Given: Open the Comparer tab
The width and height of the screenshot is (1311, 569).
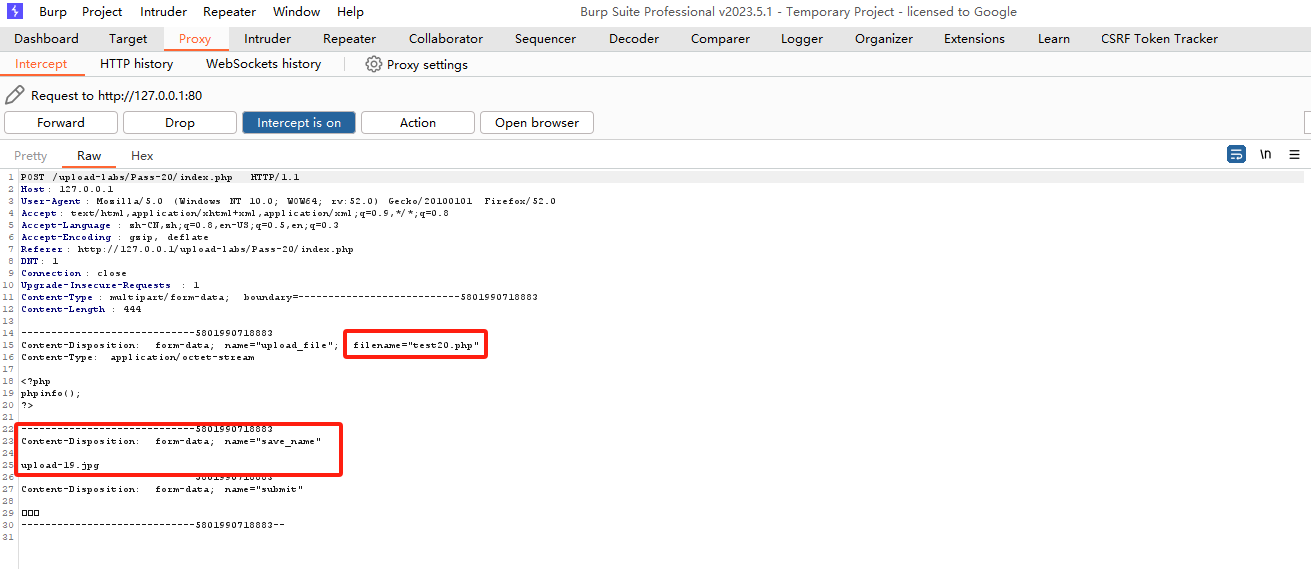Looking at the screenshot, I should [x=720, y=39].
